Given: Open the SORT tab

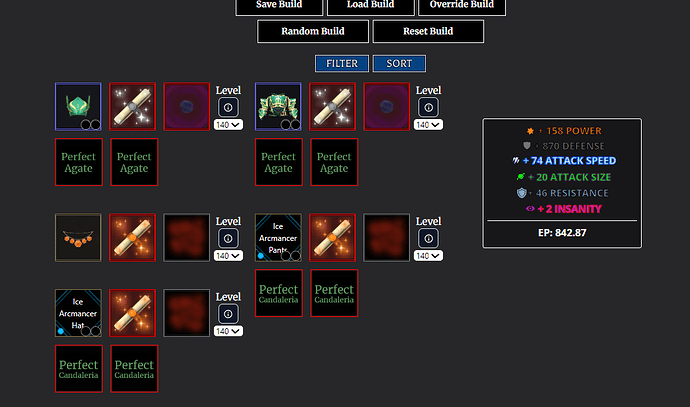Looking at the screenshot, I should tap(399, 63).
